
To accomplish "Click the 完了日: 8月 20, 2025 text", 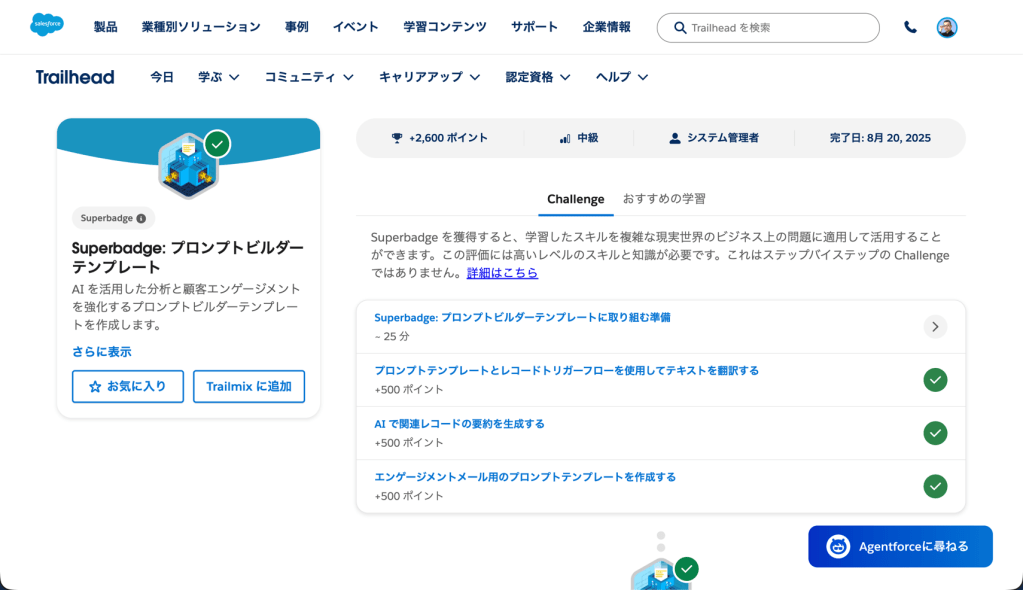I will click(880, 138).
